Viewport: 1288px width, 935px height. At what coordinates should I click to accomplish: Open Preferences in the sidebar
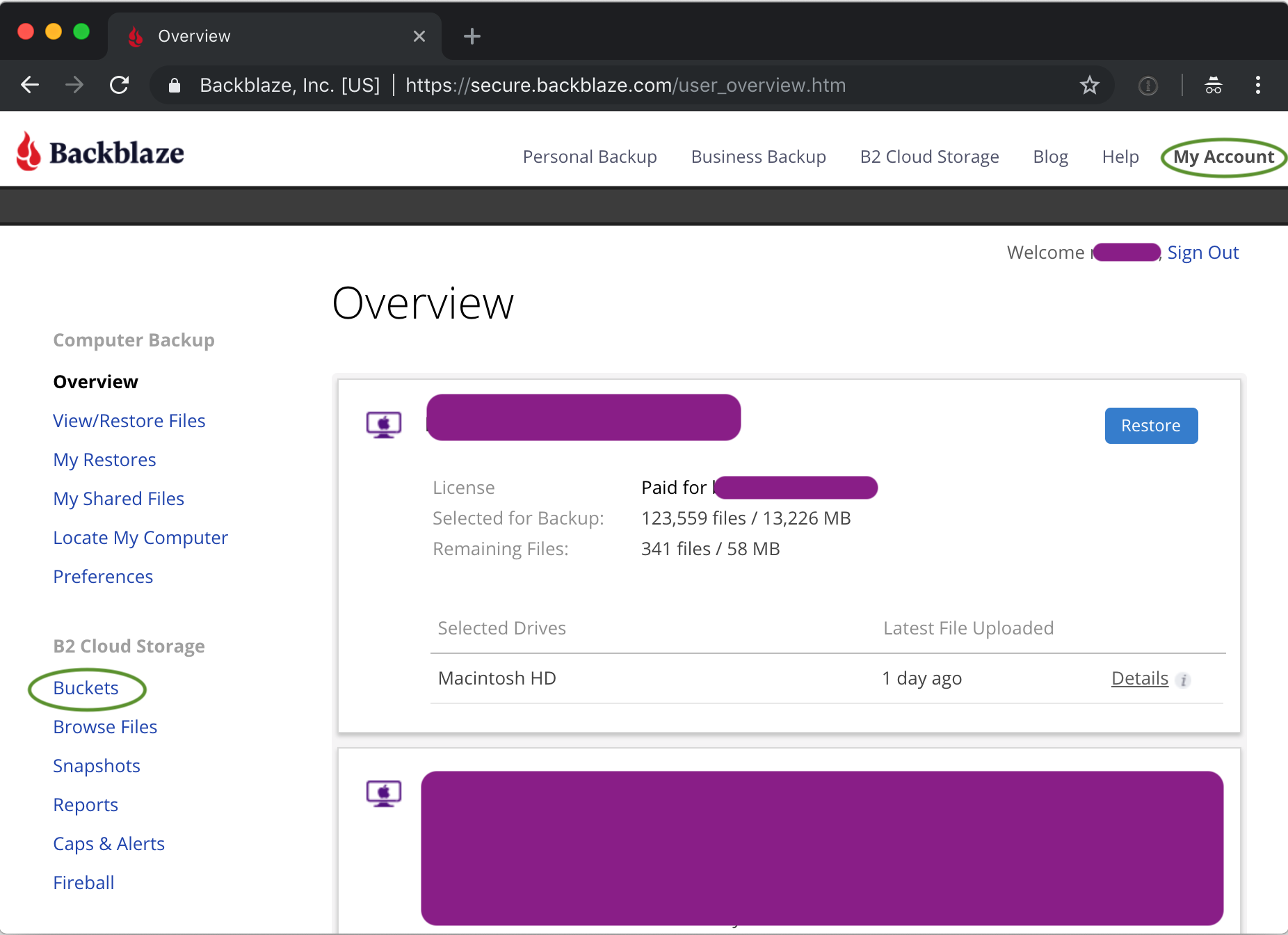103,576
